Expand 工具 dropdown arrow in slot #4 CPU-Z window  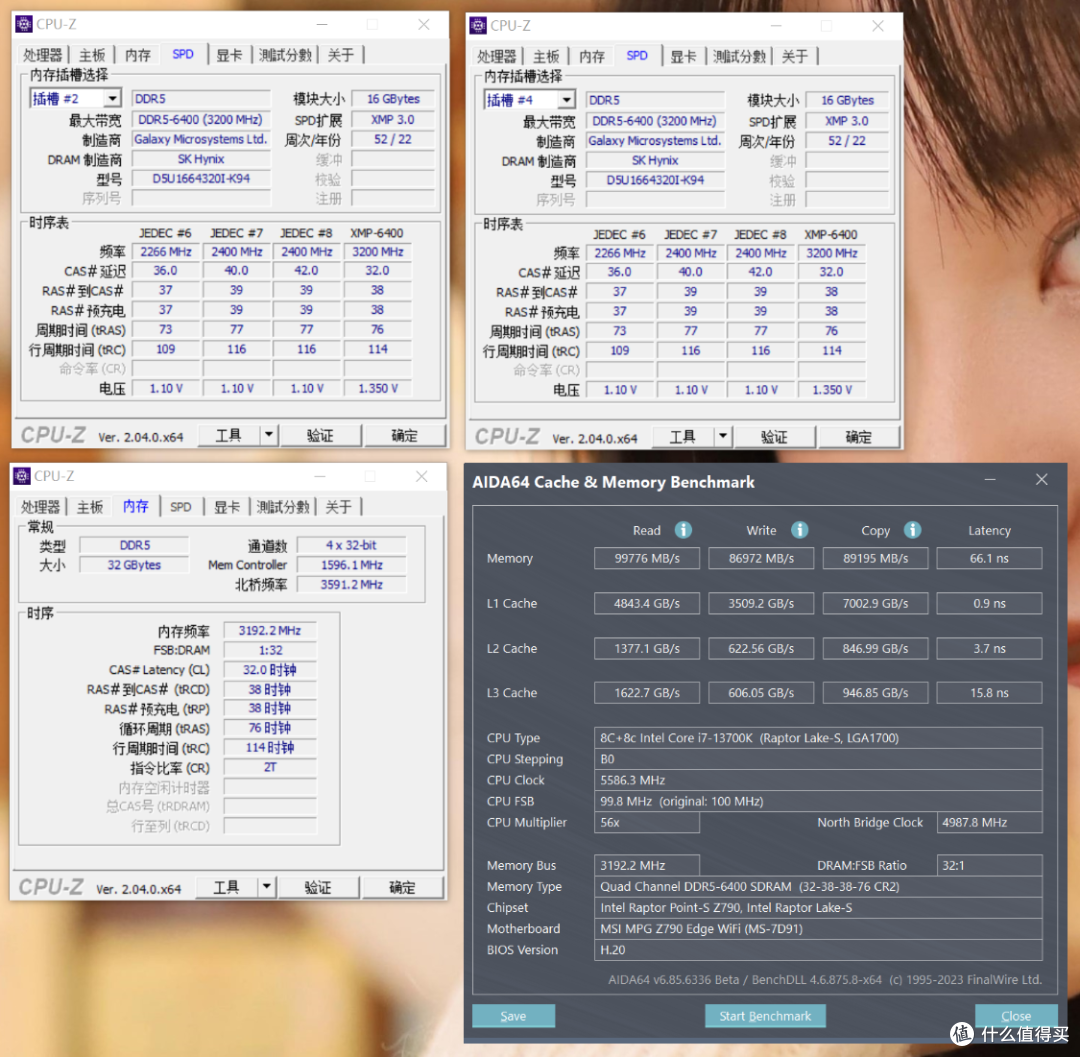pyautogui.click(x=723, y=436)
